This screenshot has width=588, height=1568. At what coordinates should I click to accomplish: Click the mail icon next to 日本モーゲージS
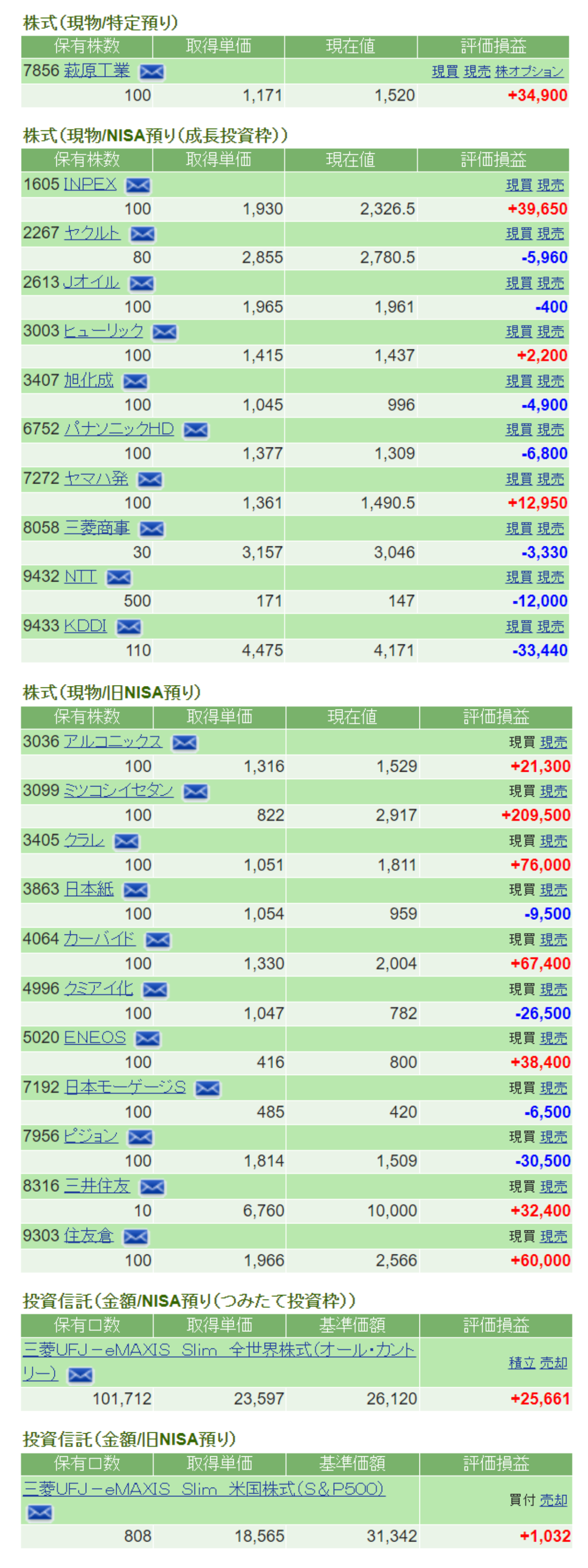(x=208, y=1088)
